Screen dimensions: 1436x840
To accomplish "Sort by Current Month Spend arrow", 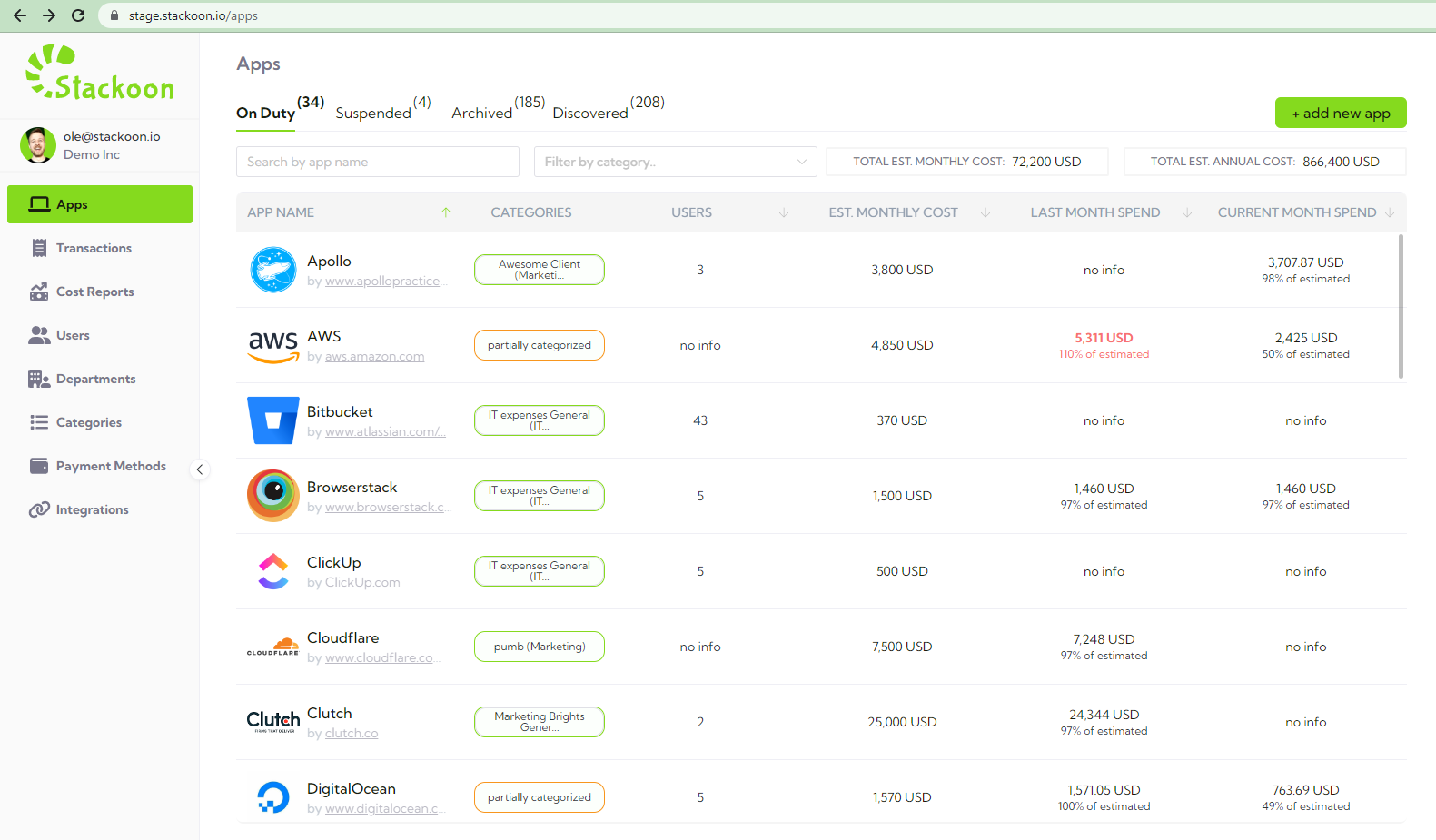I will click(1390, 212).
